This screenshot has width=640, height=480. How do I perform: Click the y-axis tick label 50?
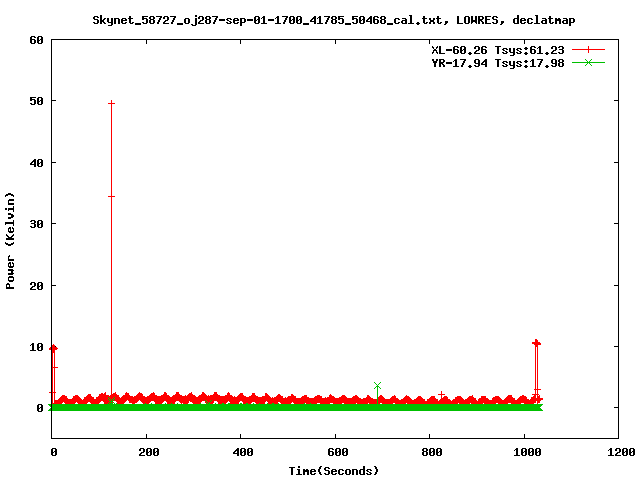click(x=36, y=101)
